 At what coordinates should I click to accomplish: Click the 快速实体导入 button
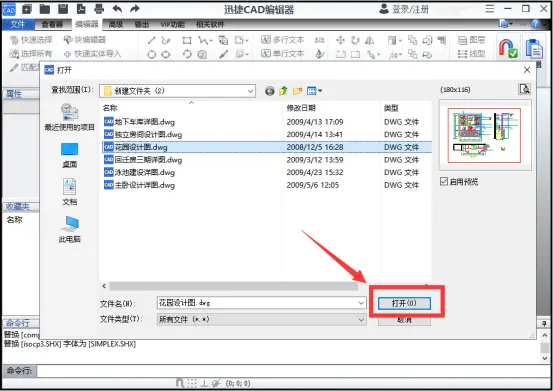(92, 54)
